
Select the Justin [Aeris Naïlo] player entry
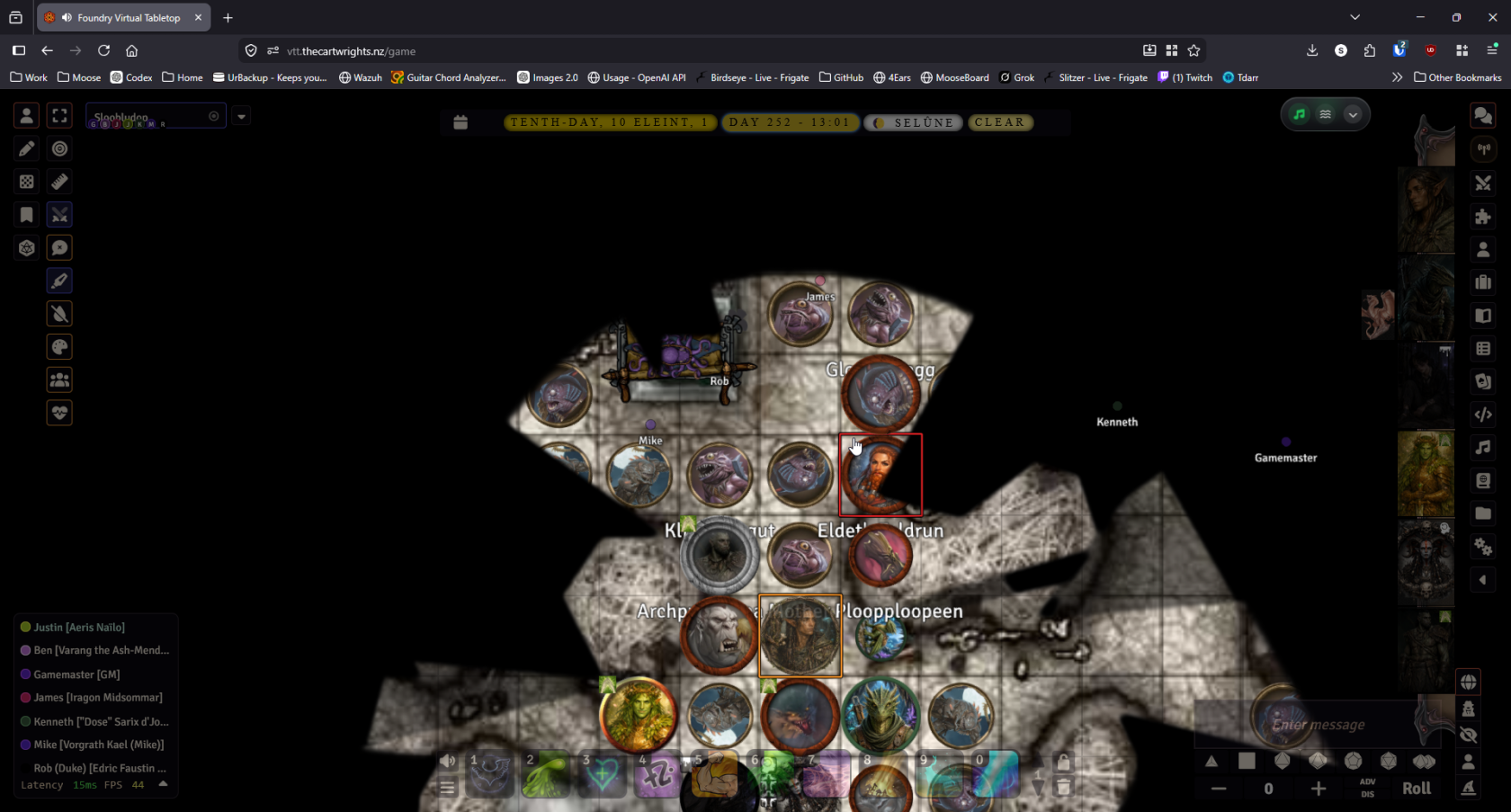click(79, 628)
